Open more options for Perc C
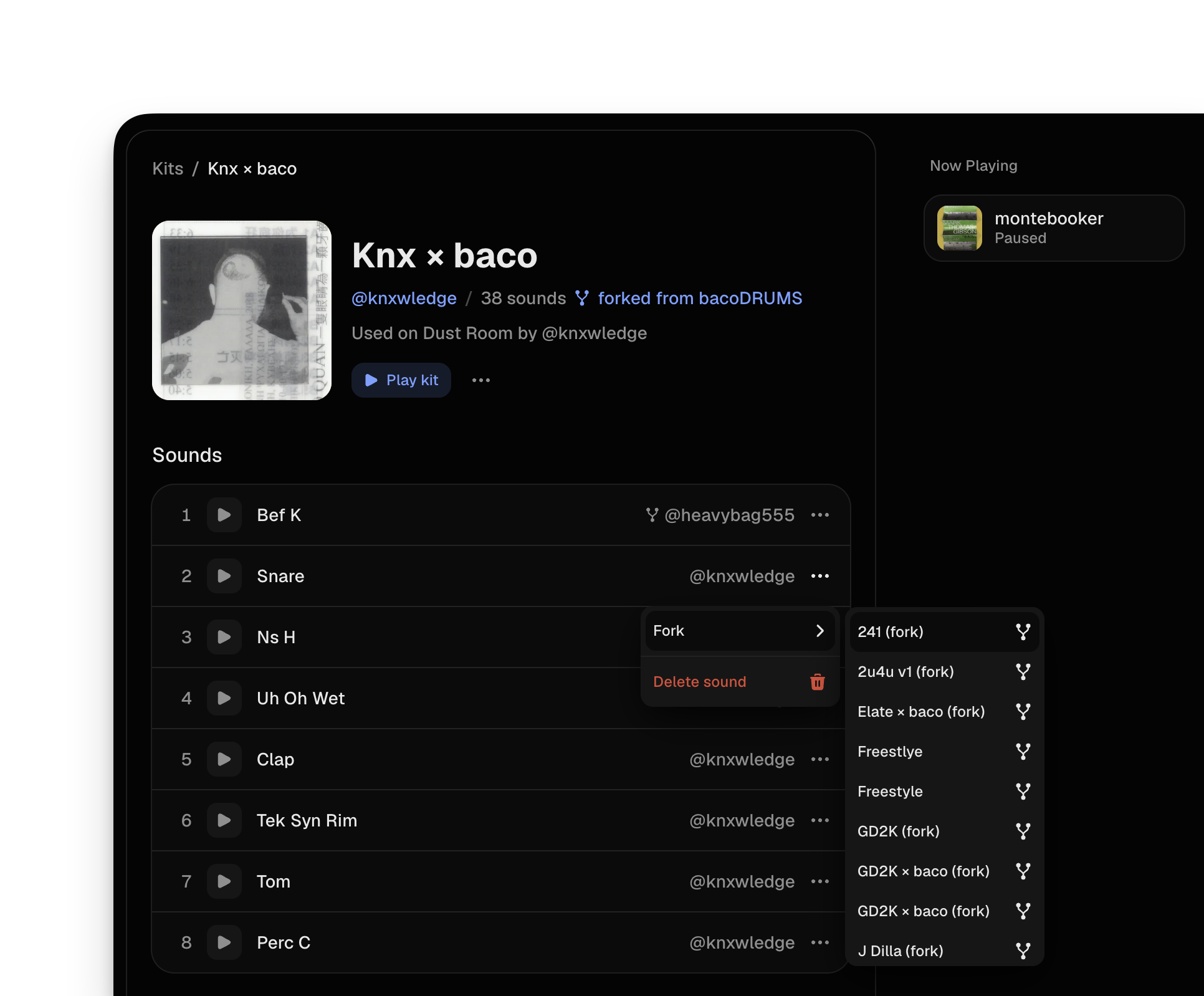 pos(820,942)
